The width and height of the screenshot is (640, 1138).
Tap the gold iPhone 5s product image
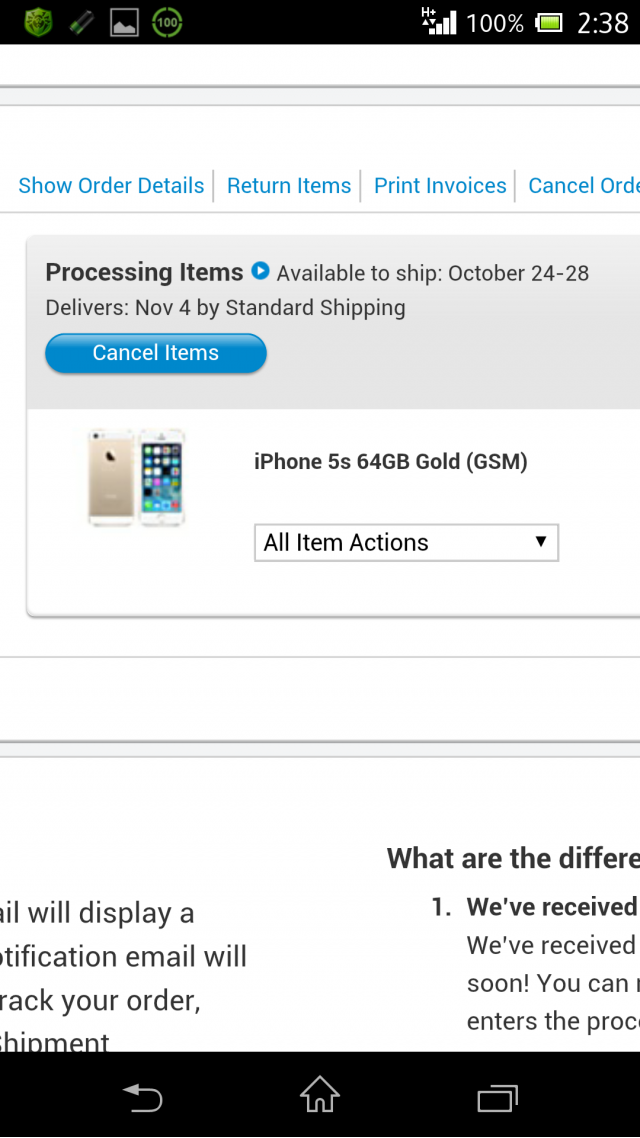coord(136,477)
